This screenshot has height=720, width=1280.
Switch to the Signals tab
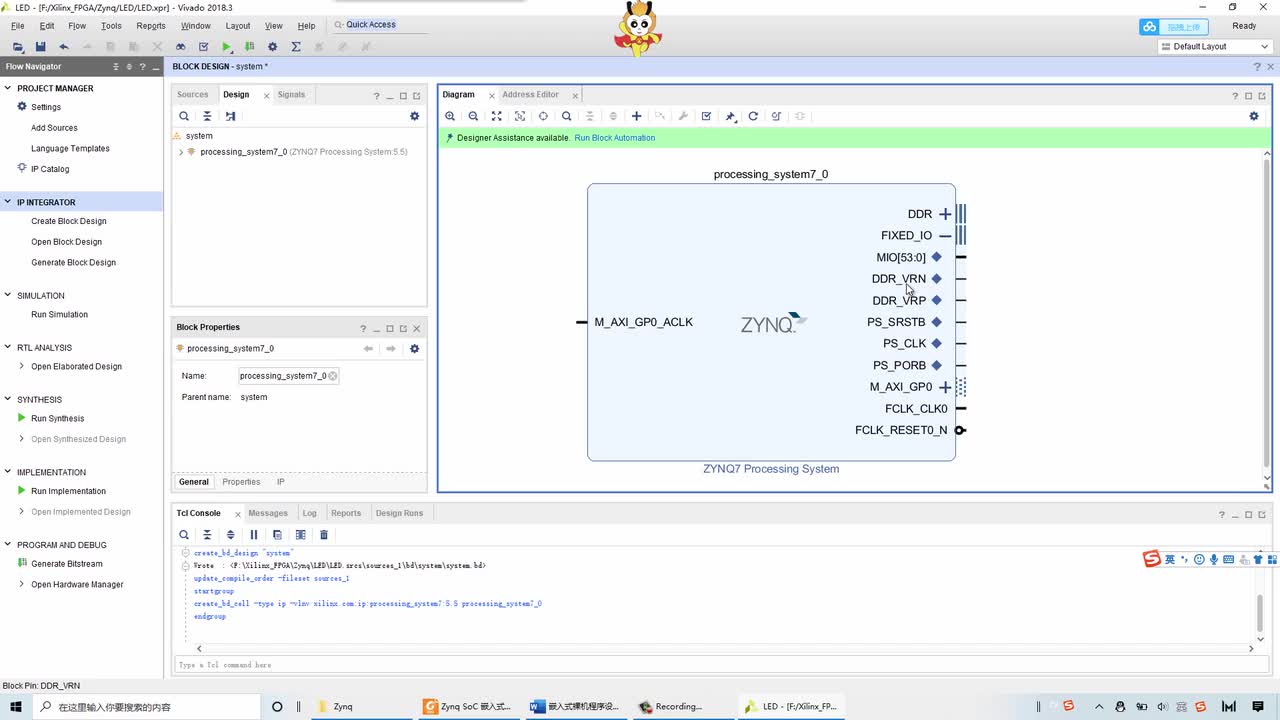tap(291, 95)
